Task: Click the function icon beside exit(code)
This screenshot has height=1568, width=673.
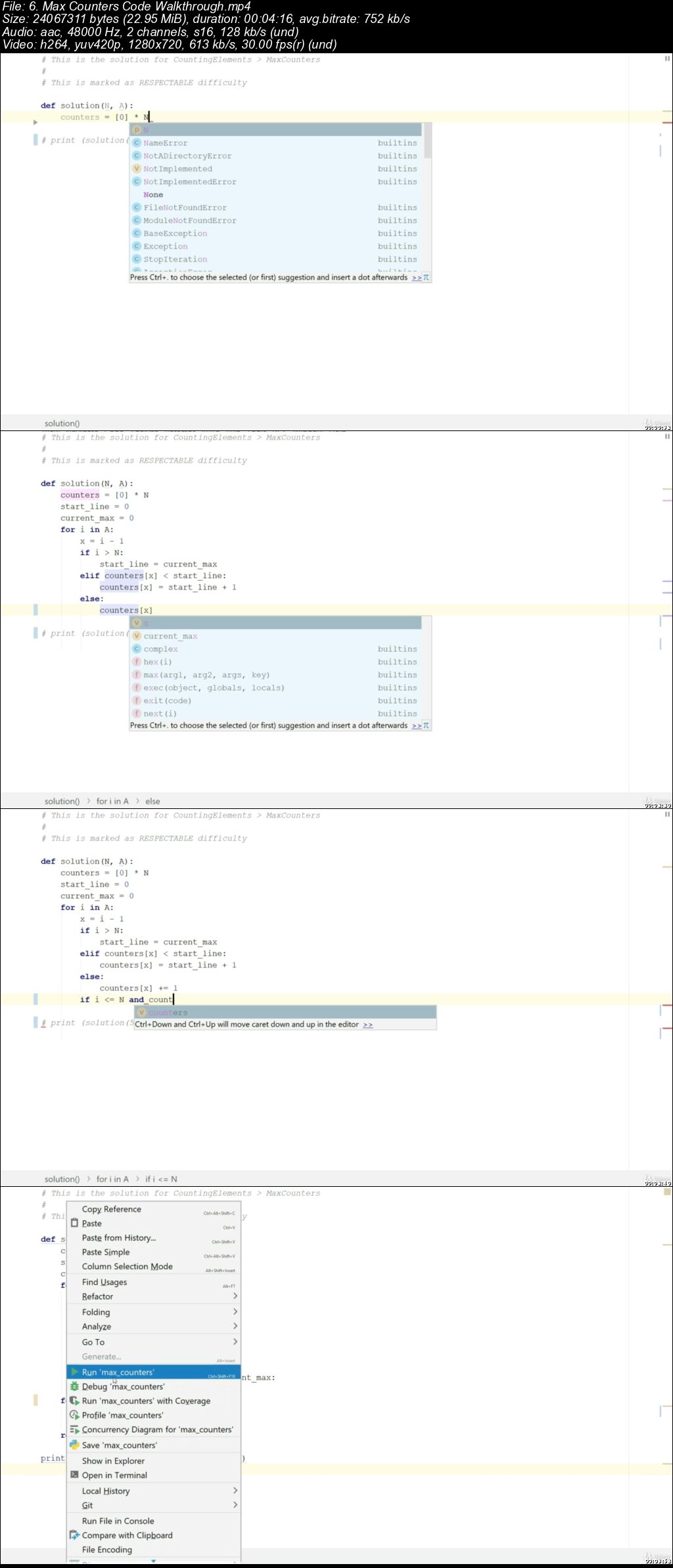Action: [x=137, y=701]
